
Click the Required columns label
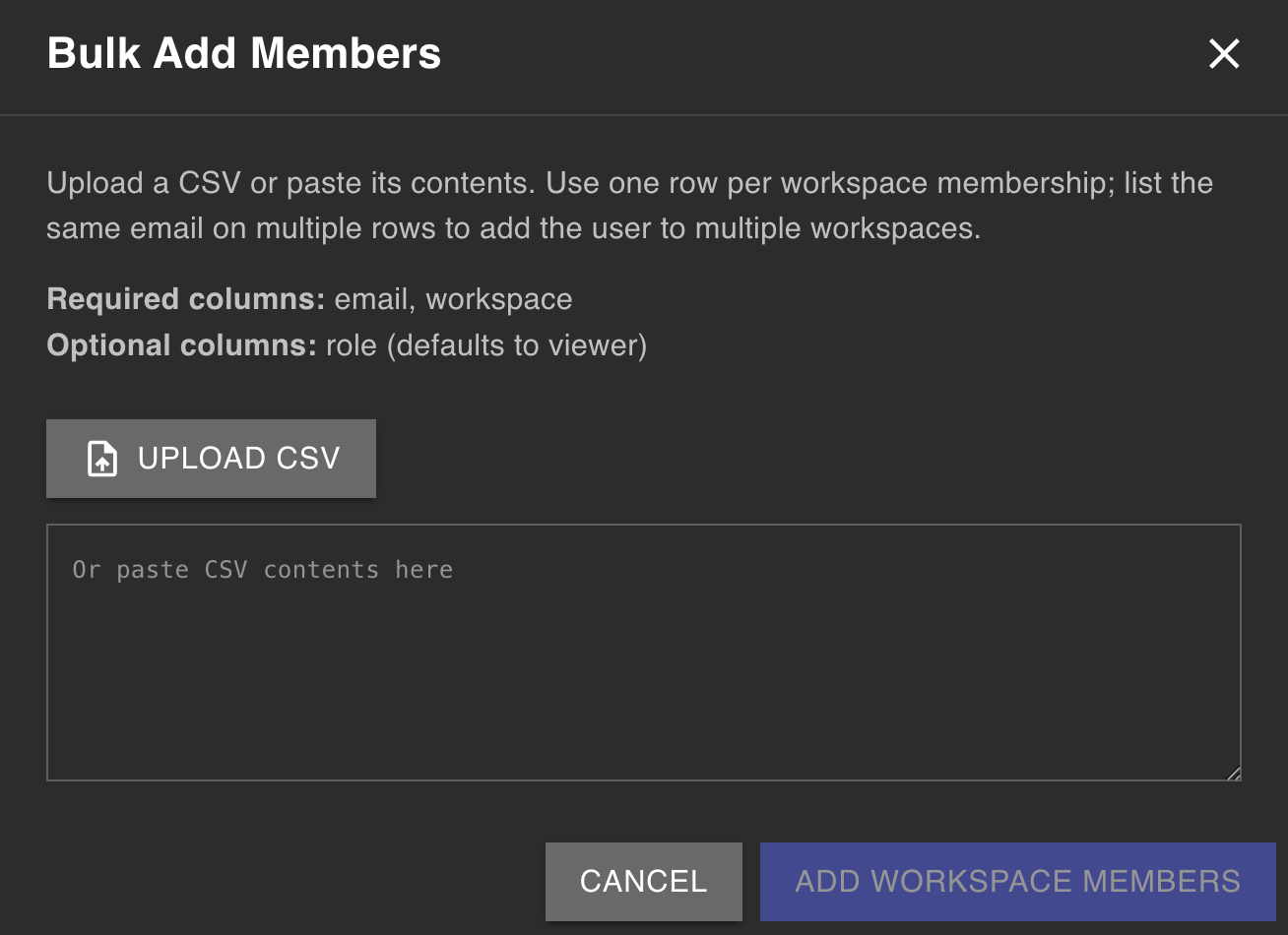[x=186, y=299]
